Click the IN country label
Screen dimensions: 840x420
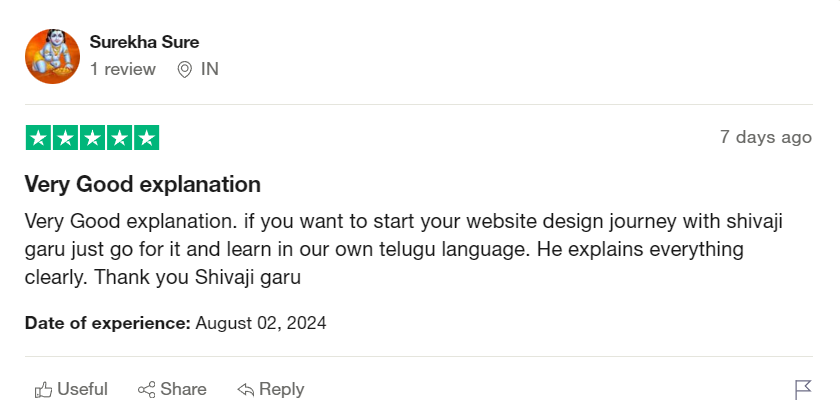[210, 69]
